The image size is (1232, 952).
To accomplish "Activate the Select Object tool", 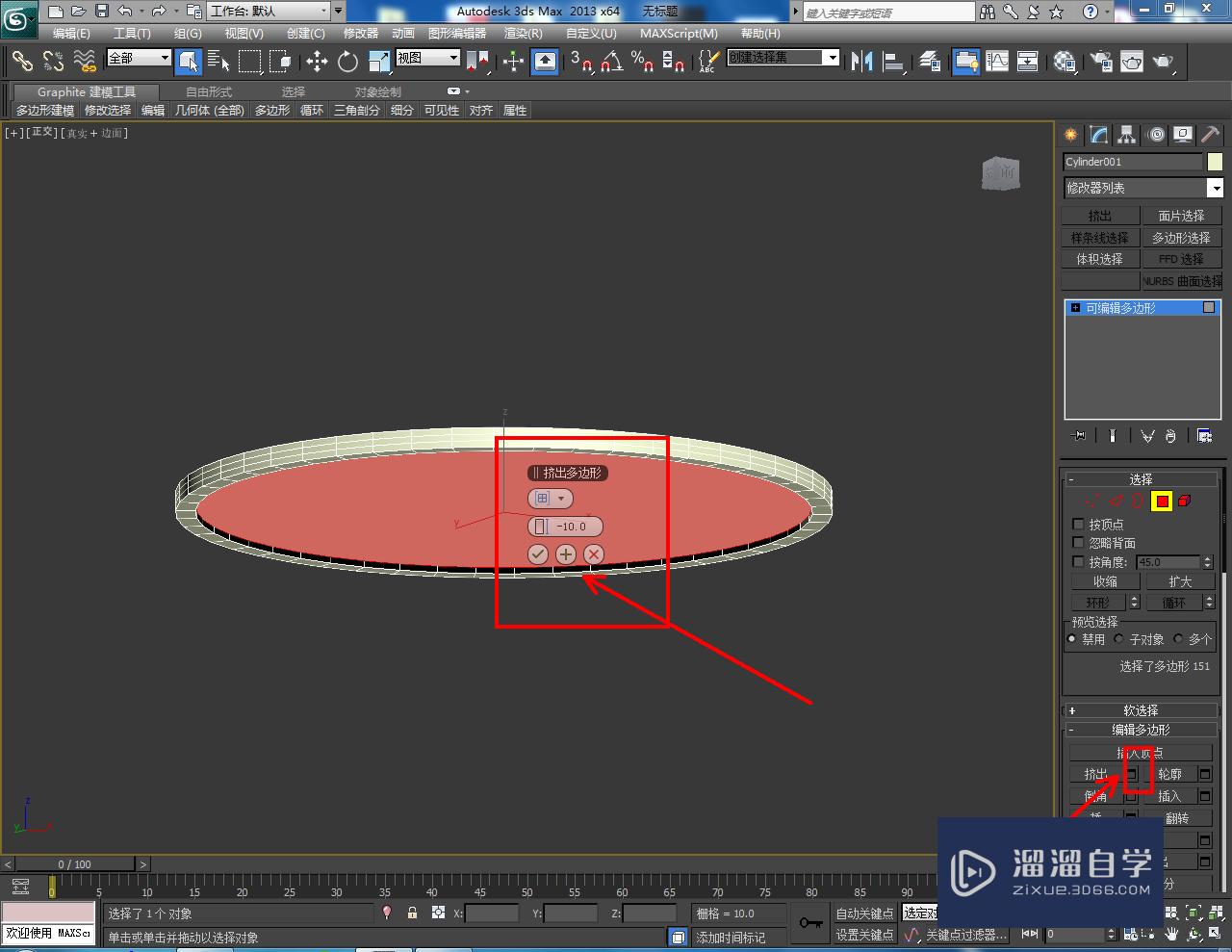I will (189, 62).
